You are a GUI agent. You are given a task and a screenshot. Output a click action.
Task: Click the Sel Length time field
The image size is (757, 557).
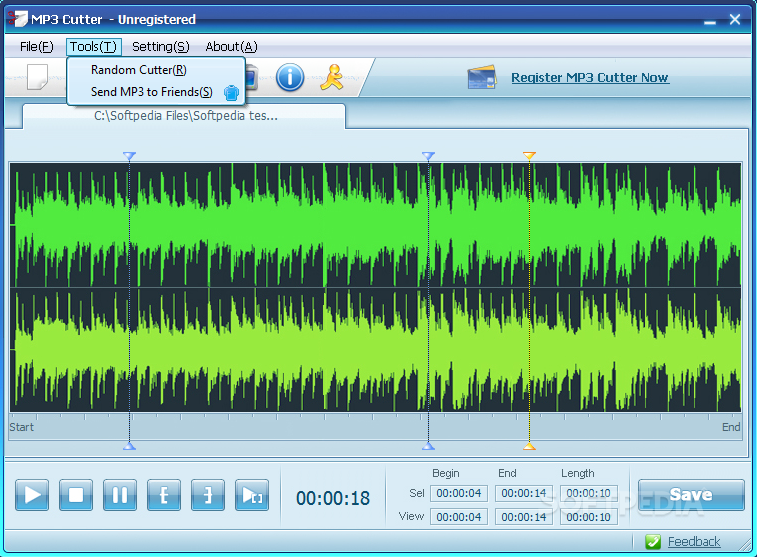[589, 493]
